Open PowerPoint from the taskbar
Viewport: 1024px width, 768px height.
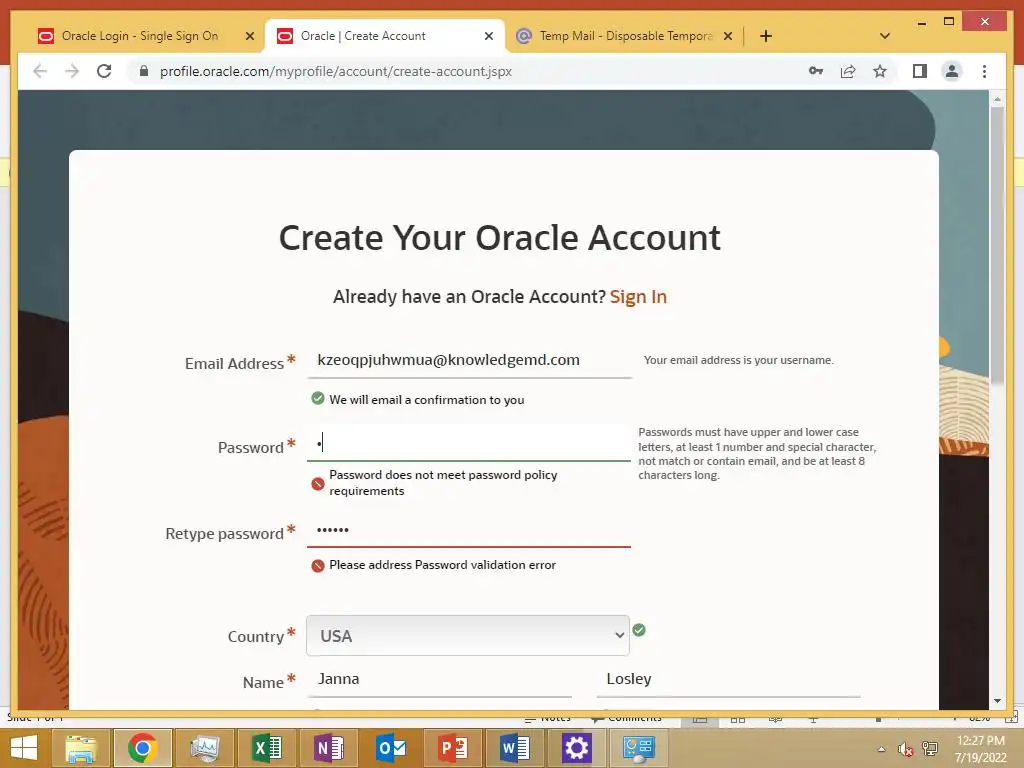453,748
